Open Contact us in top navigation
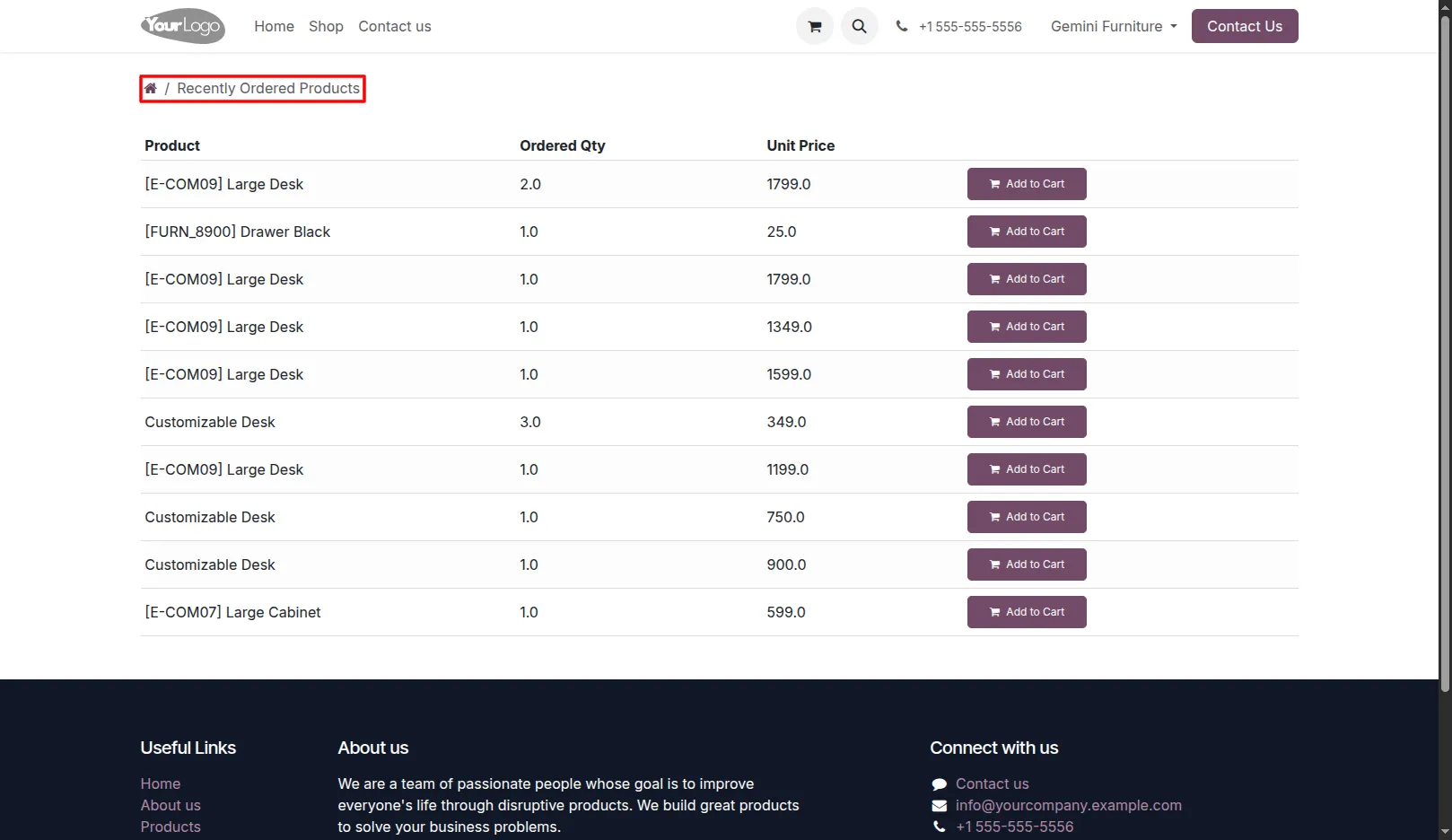The image size is (1452, 840). pos(395,26)
